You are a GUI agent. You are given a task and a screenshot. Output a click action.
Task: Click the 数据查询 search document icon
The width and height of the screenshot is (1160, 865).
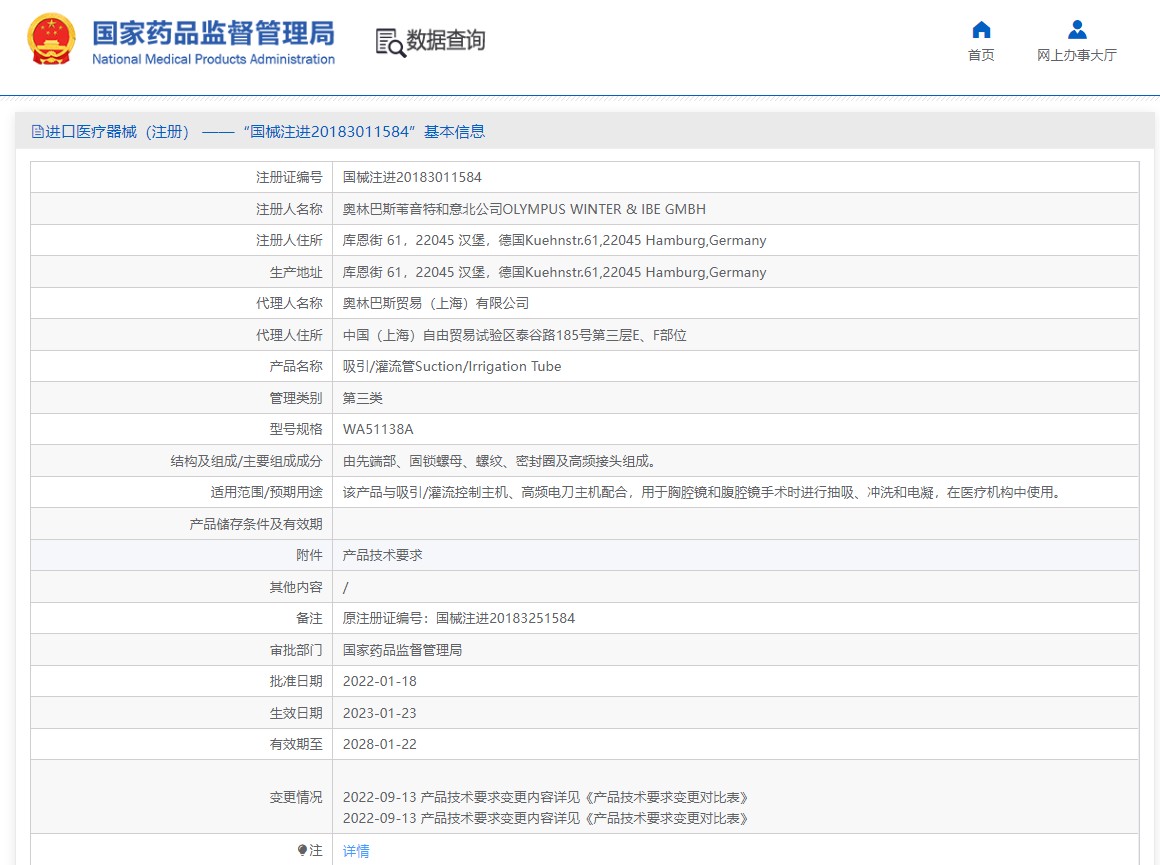(390, 42)
